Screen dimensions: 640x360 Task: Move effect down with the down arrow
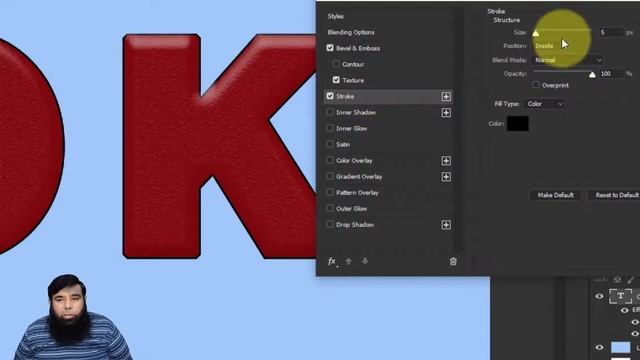coord(365,261)
